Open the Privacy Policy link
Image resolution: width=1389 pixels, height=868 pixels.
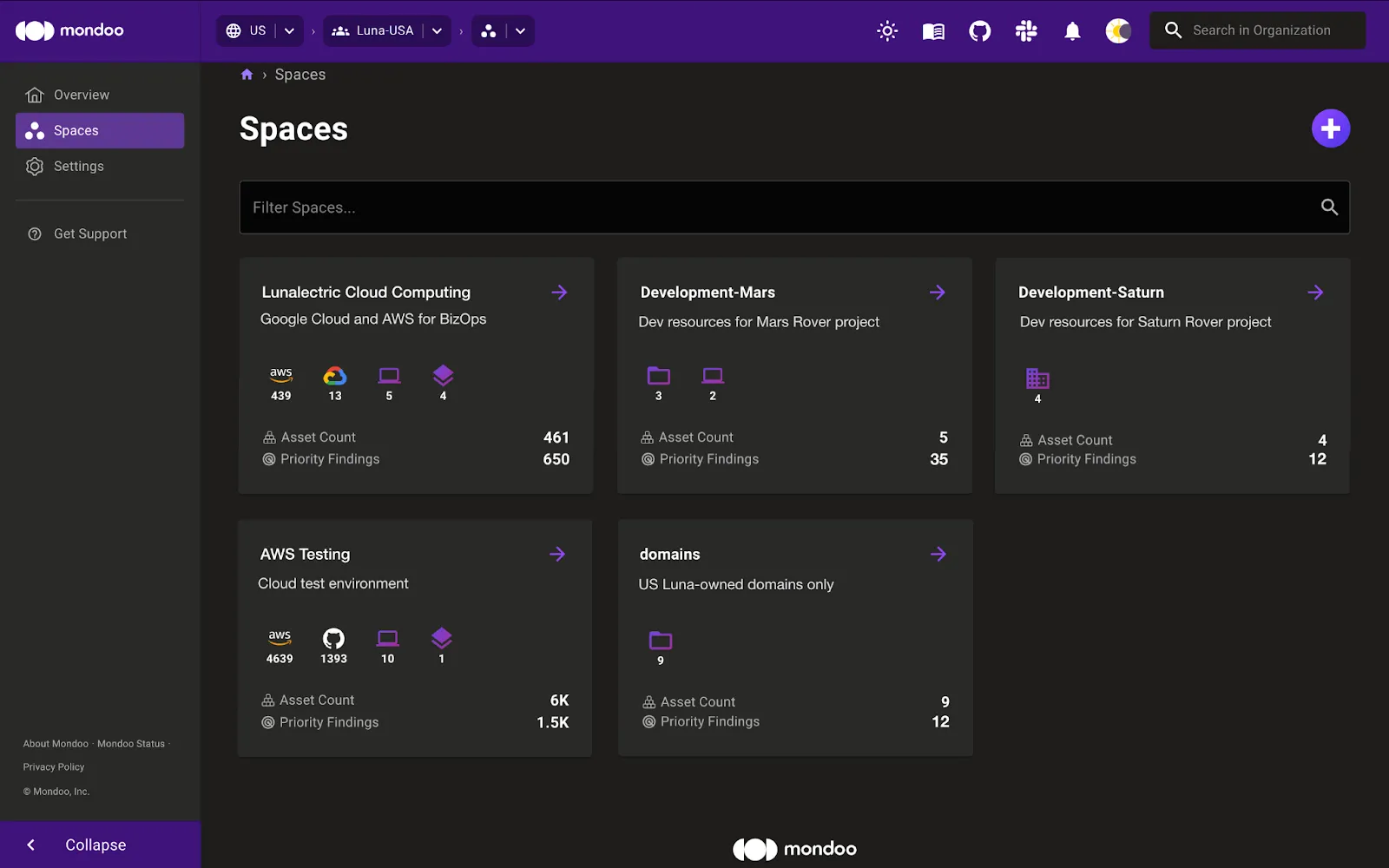click(x=54, y=767)
